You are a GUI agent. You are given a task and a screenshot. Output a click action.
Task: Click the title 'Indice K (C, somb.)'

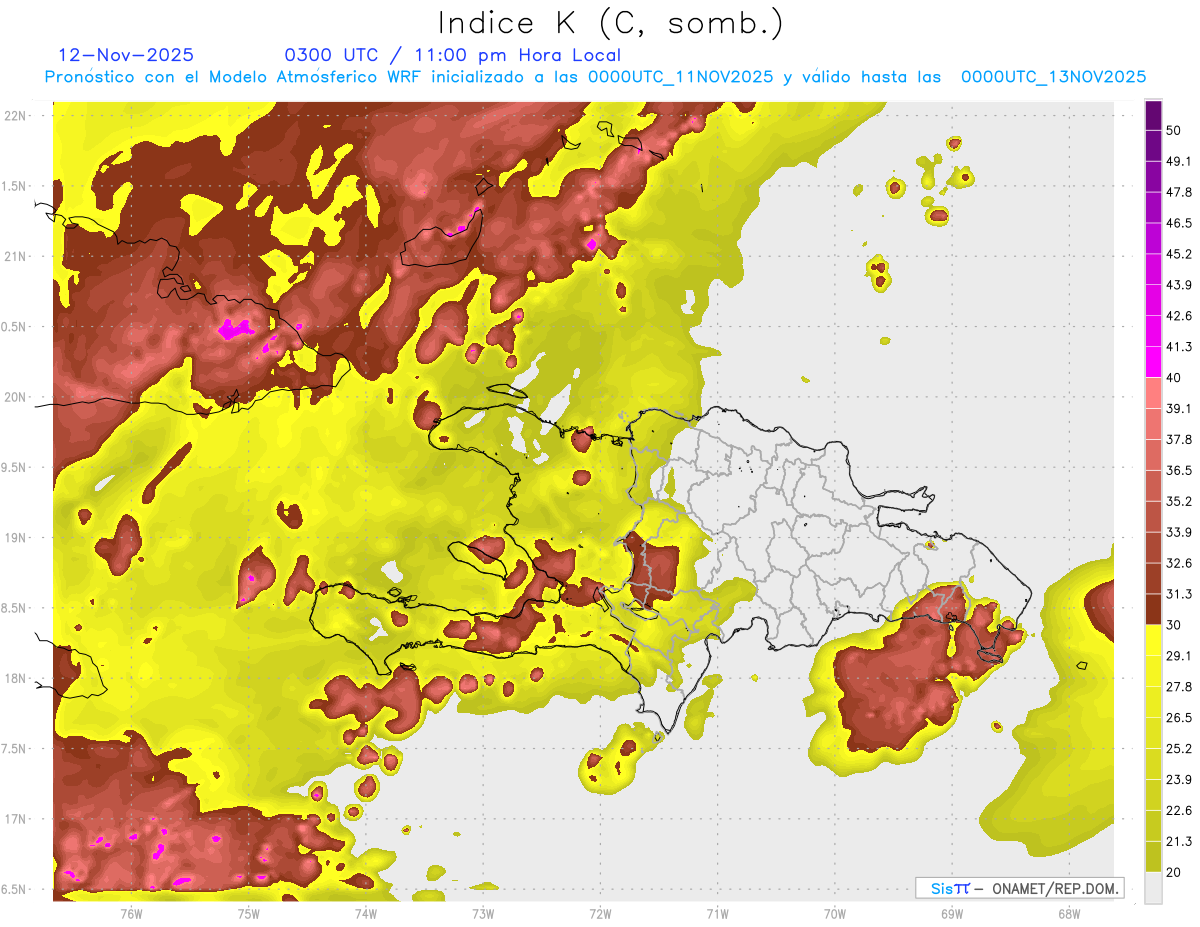click(x=611, y=23)
